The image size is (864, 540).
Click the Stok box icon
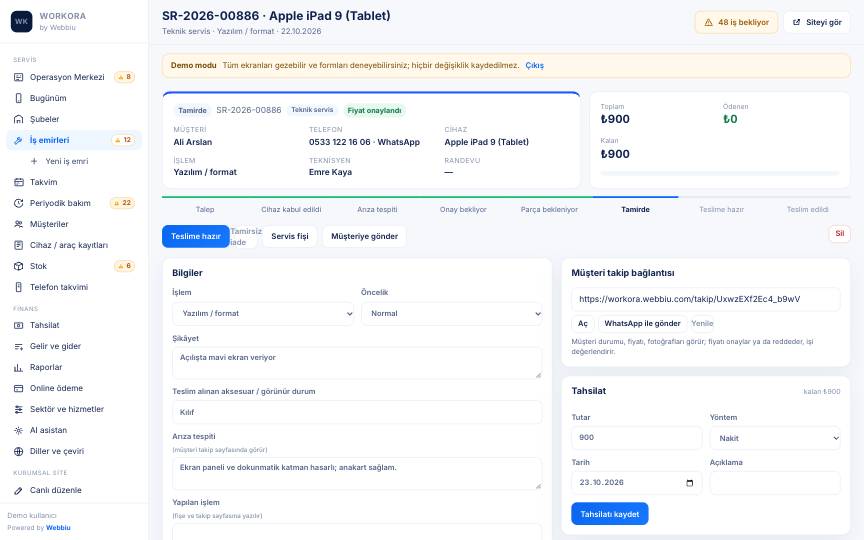point(18,266)
